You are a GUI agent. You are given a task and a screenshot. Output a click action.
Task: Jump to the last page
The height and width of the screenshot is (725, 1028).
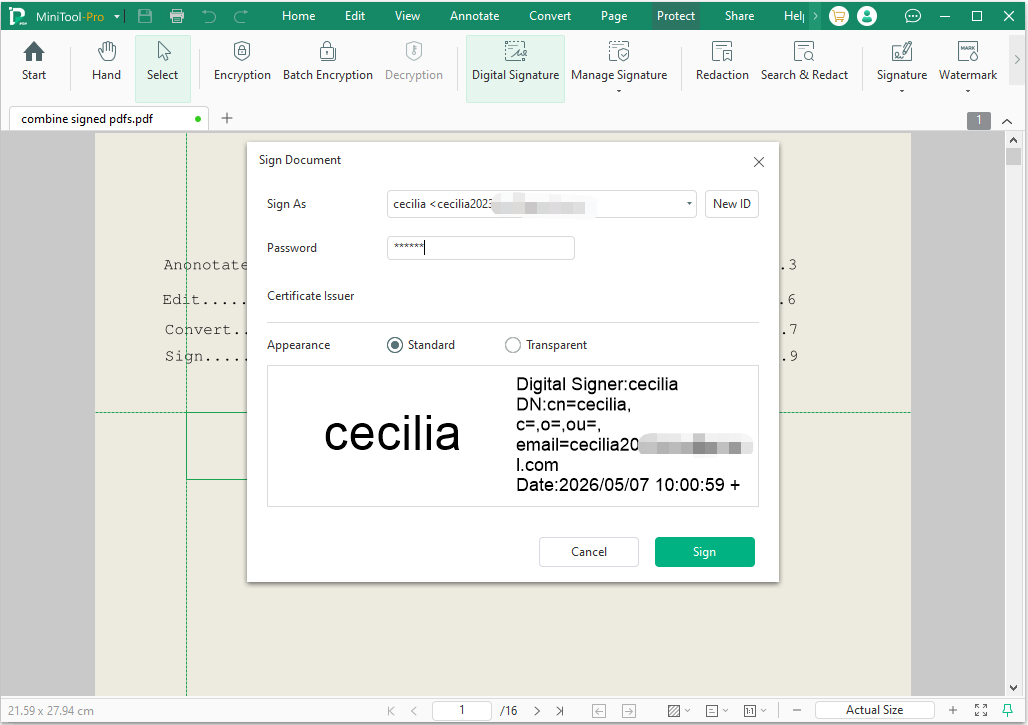click(560, 711)
